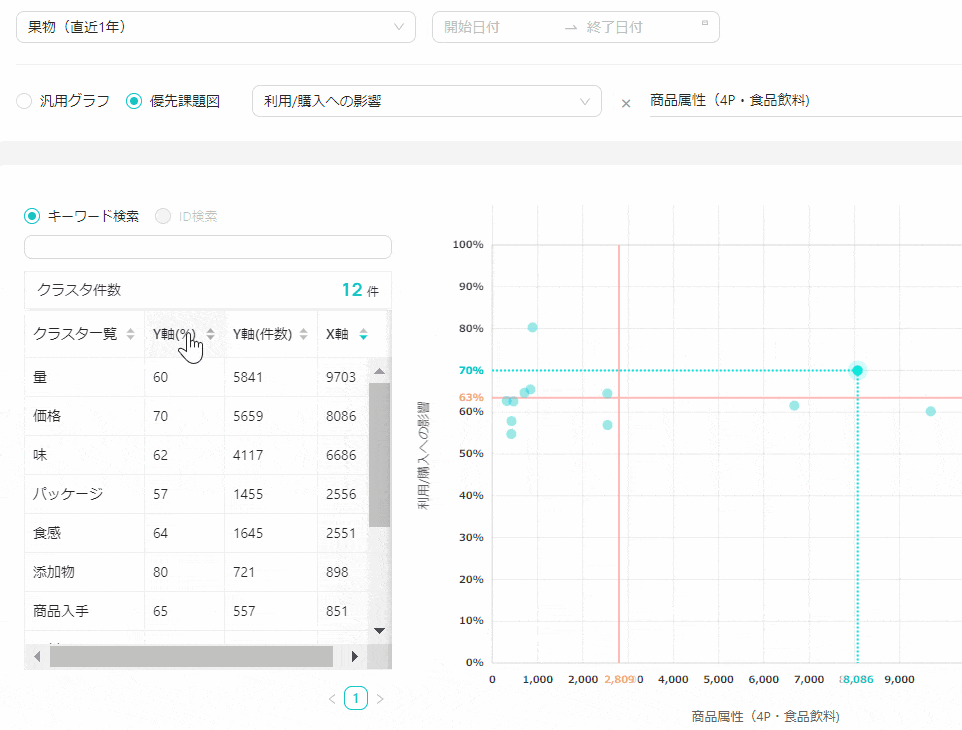Sort by Y軸(件数) column sort icon
The width and height of the screenshot is (962, 730).
tap(302, 335)
